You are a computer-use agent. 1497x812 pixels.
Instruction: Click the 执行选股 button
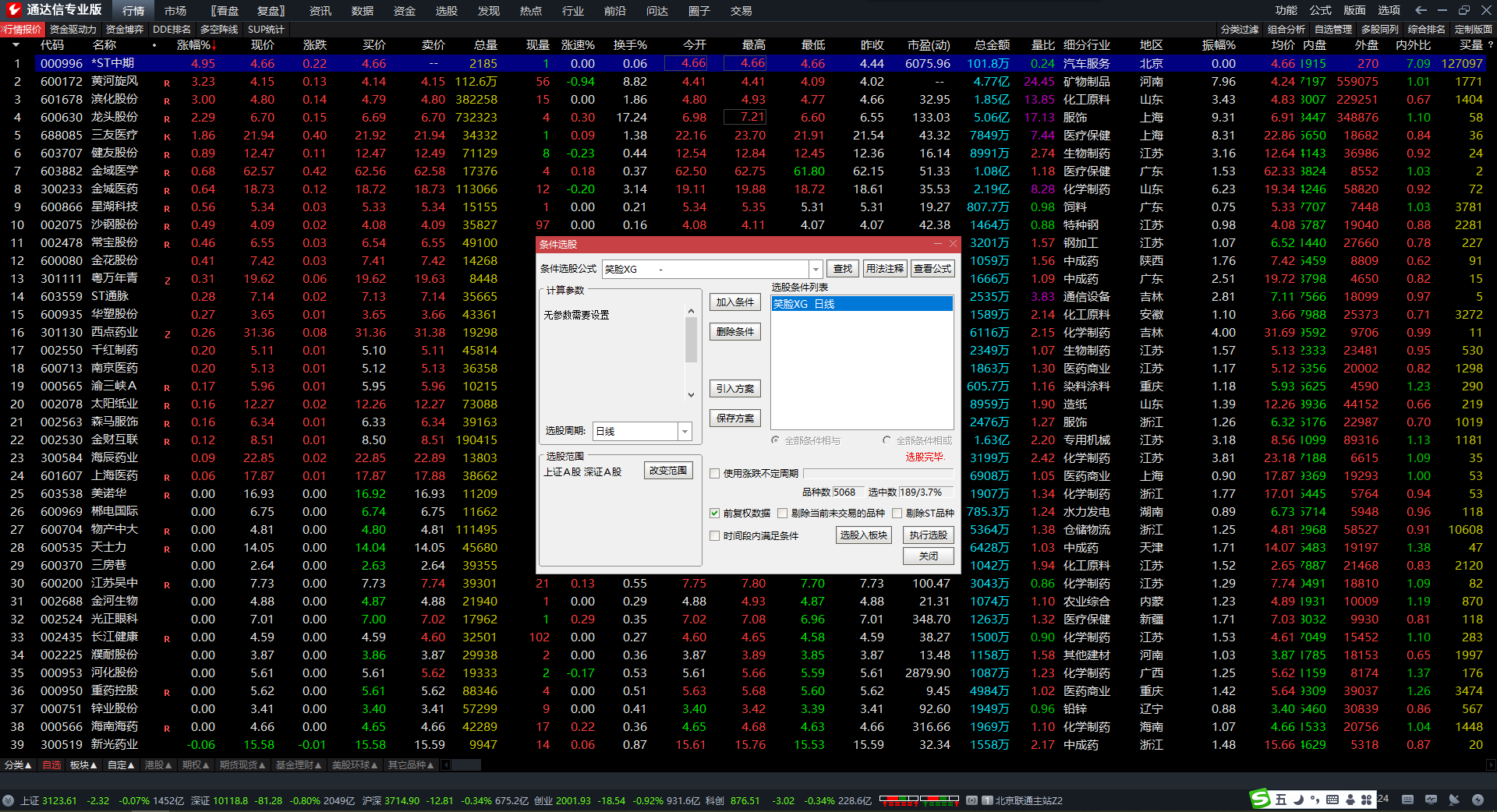(x=928, y=535)
